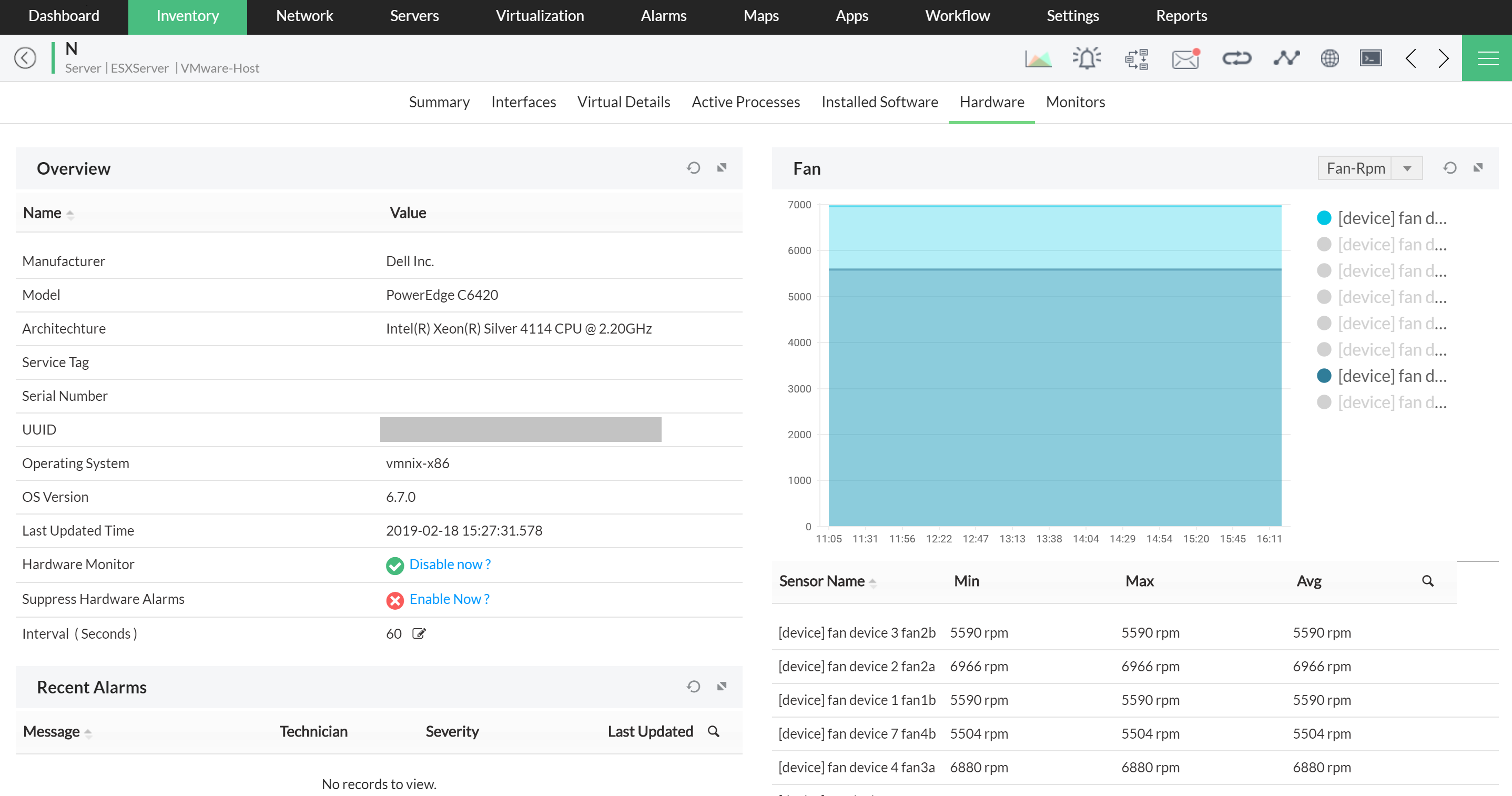Viewport: 1512px width, 796px height.
Task: Refresh the Recent Alarms panel
Action: (x=693, y=686)
